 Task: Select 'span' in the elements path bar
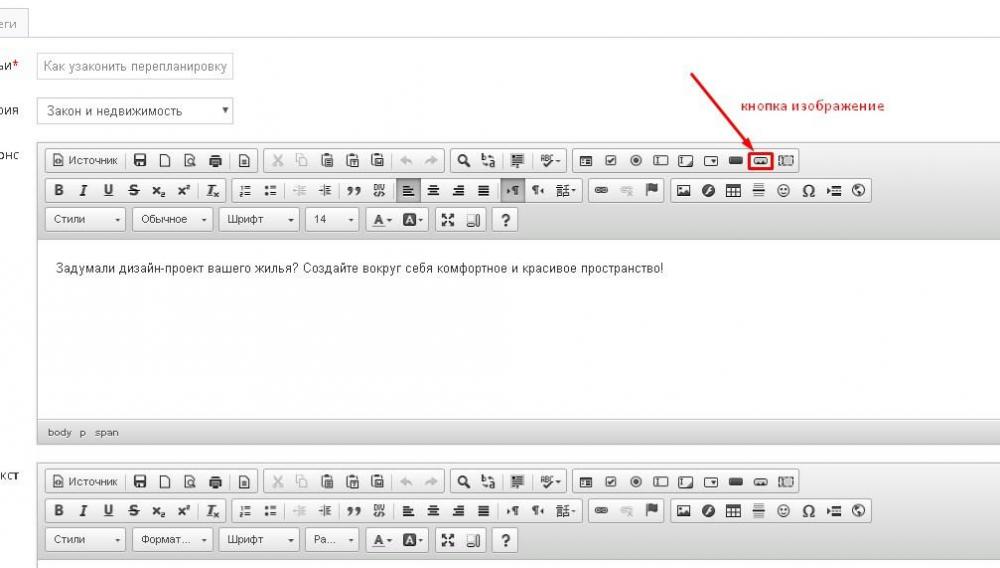click(x=106, y=432)
